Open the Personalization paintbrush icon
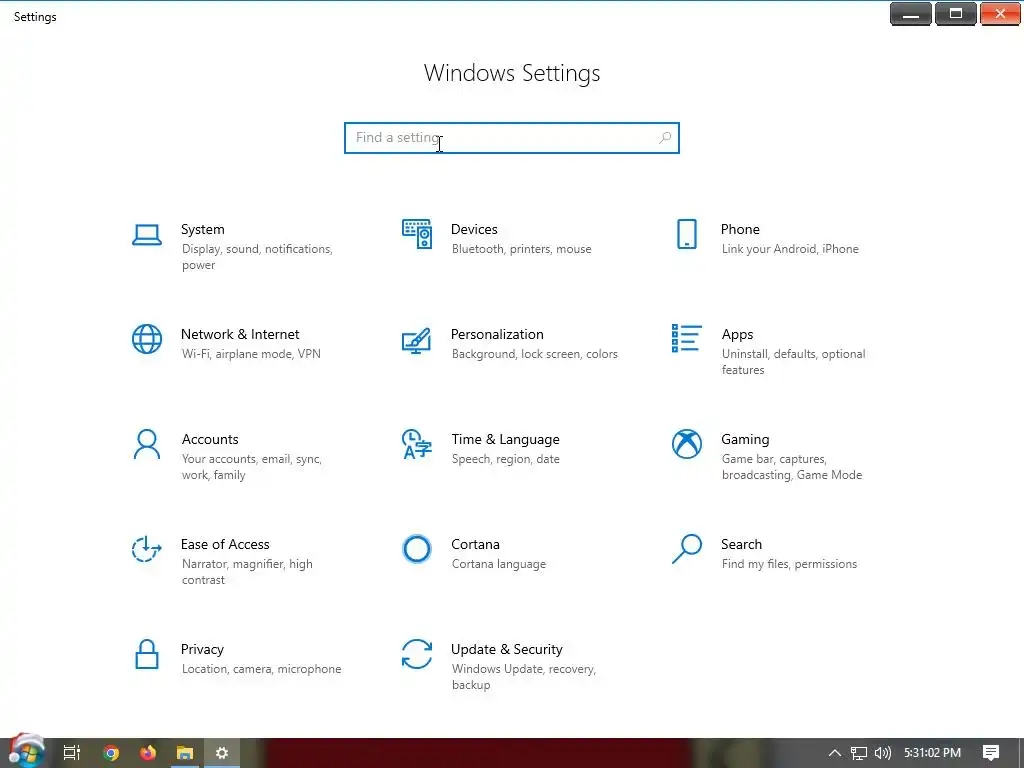Image resolution: width=1024 pixels, height=768 pixels. [417, 340]
